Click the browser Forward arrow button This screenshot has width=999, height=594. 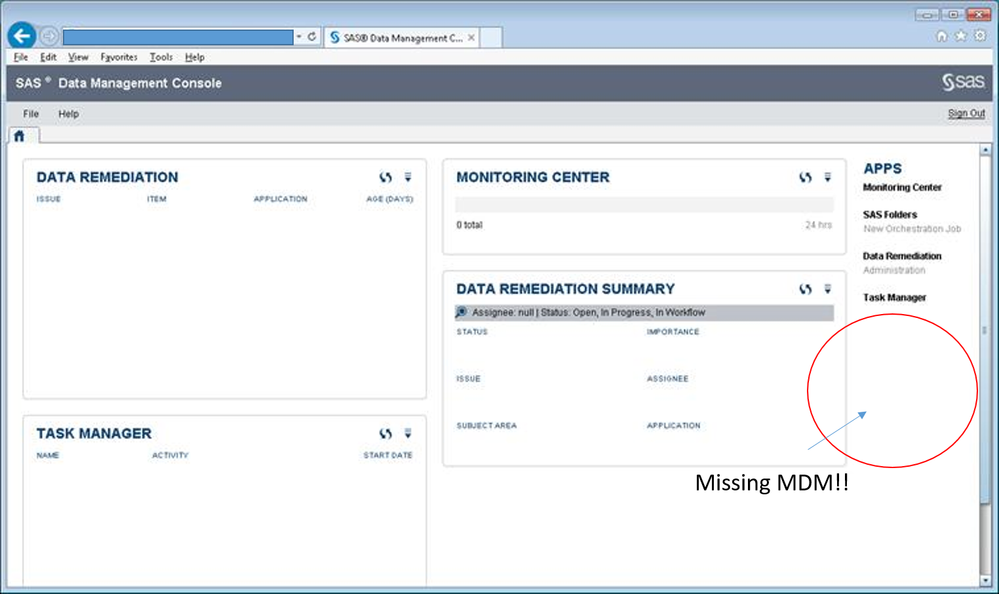[49, 36]
